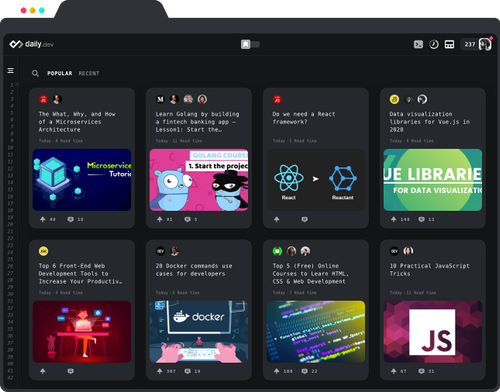Click the user avatar on Docker commands card
Screen dimensions: 500x392
coord(174,251)
